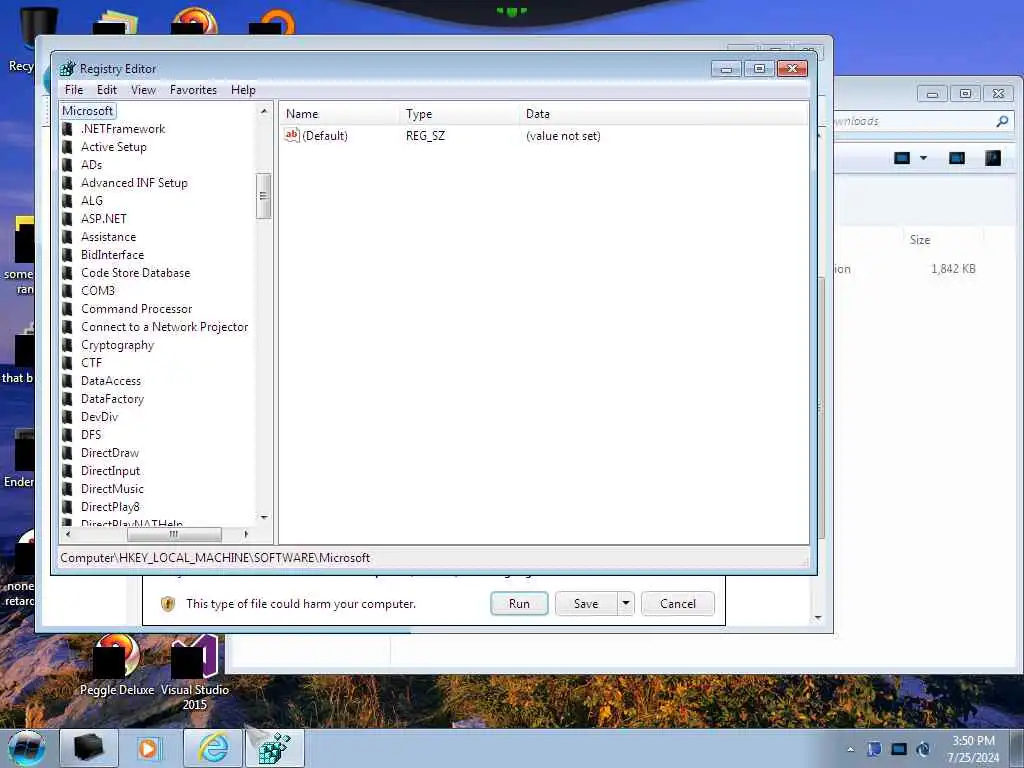Select the DirectInput registry key

(x=110, y=471)
